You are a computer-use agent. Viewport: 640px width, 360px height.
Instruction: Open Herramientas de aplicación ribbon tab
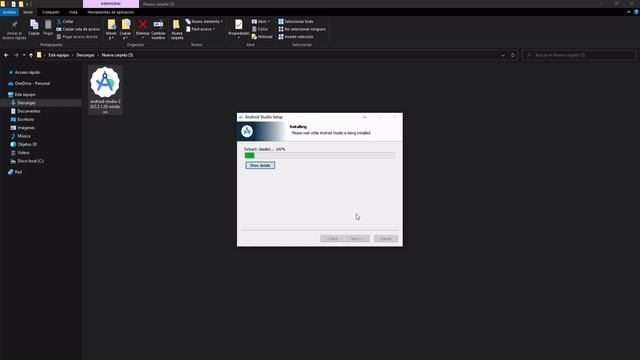(111, 12)
